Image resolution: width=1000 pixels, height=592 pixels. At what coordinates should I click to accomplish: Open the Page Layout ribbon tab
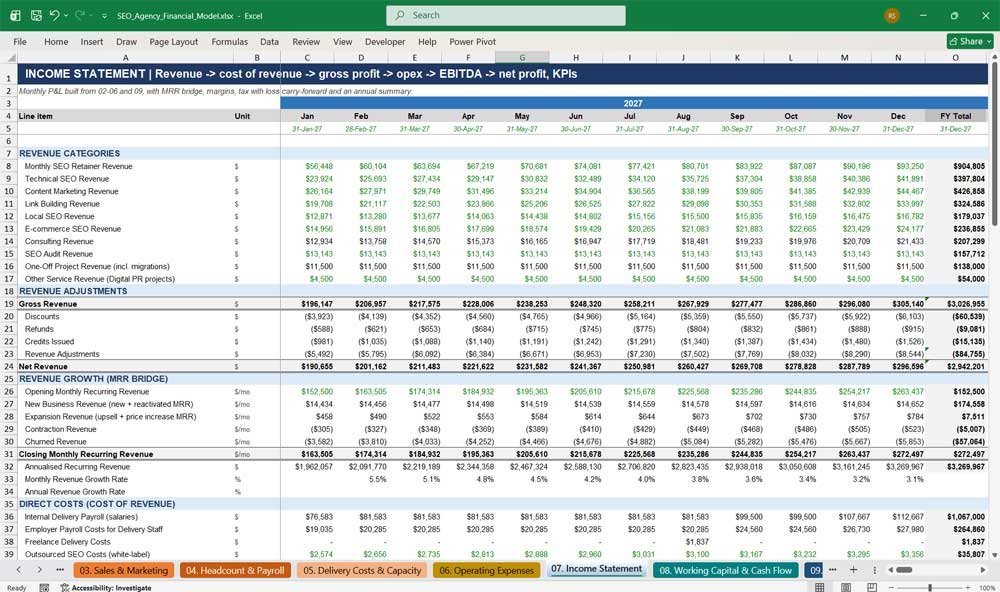[173, 41]
